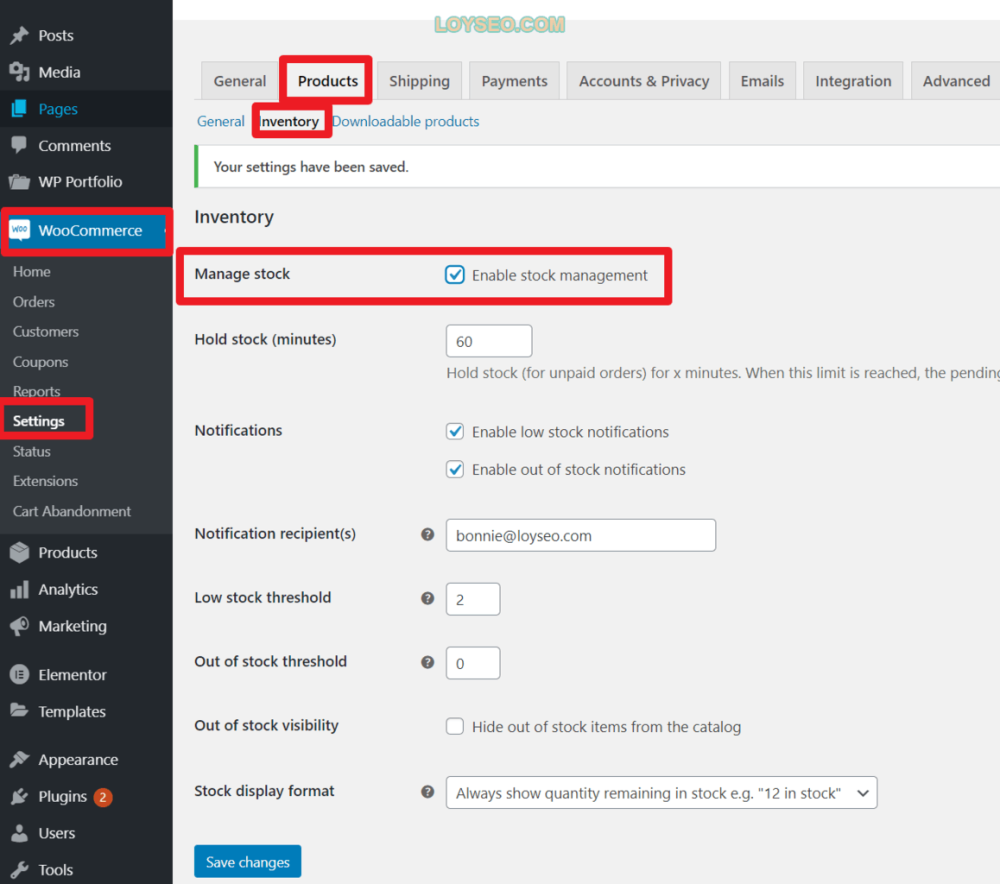Open the Analytics menu label
Viewport: 1000px width, 884px height.
(x=68, y=589)
